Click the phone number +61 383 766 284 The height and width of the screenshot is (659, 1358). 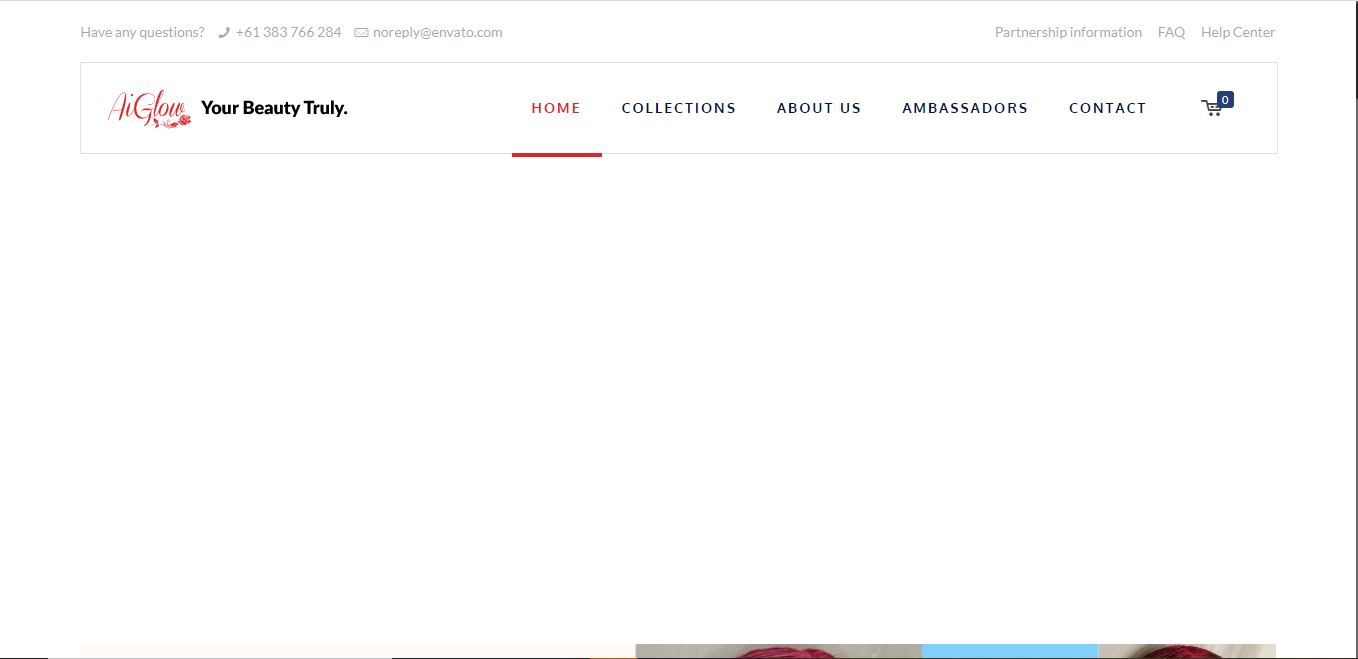288,32
